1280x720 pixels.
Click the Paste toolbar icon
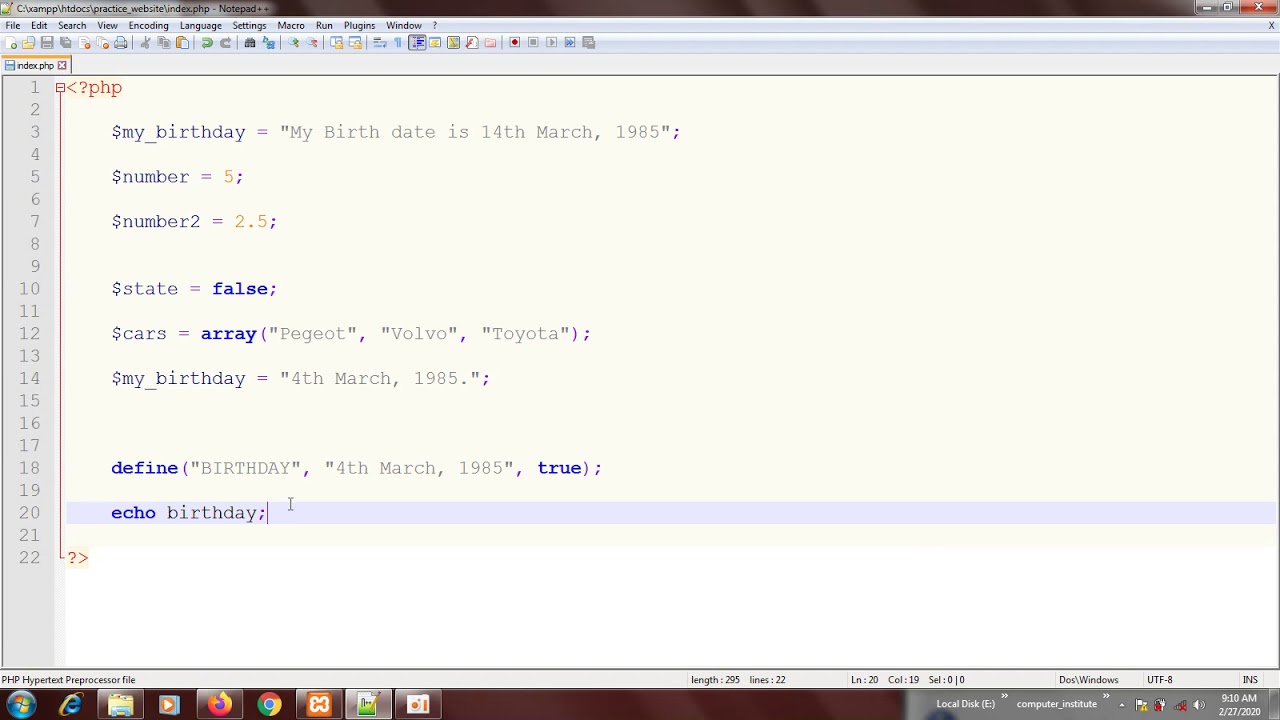(183, 42)
